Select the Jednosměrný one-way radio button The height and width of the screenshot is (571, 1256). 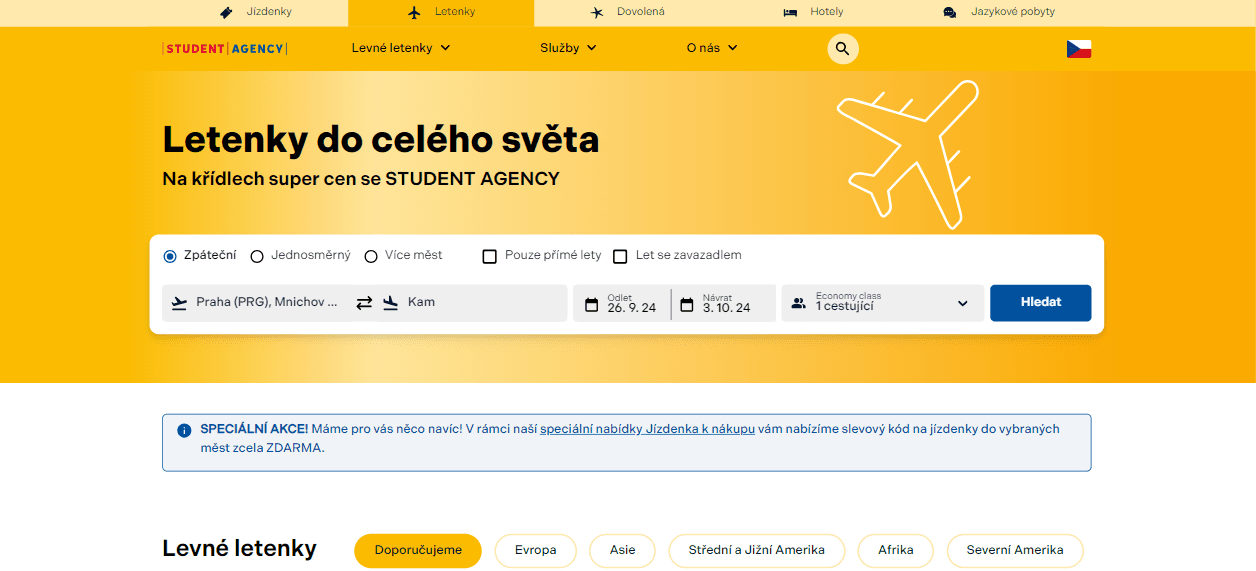click(257, 256)
